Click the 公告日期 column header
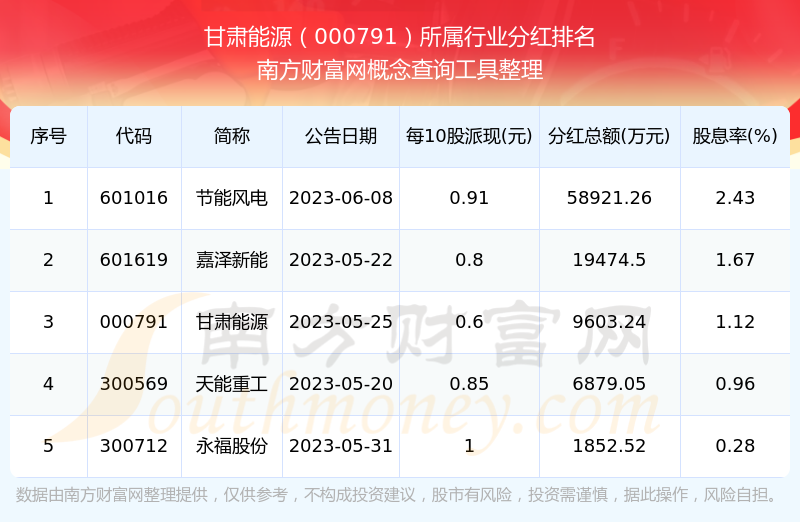 click(x=341, y=136)
